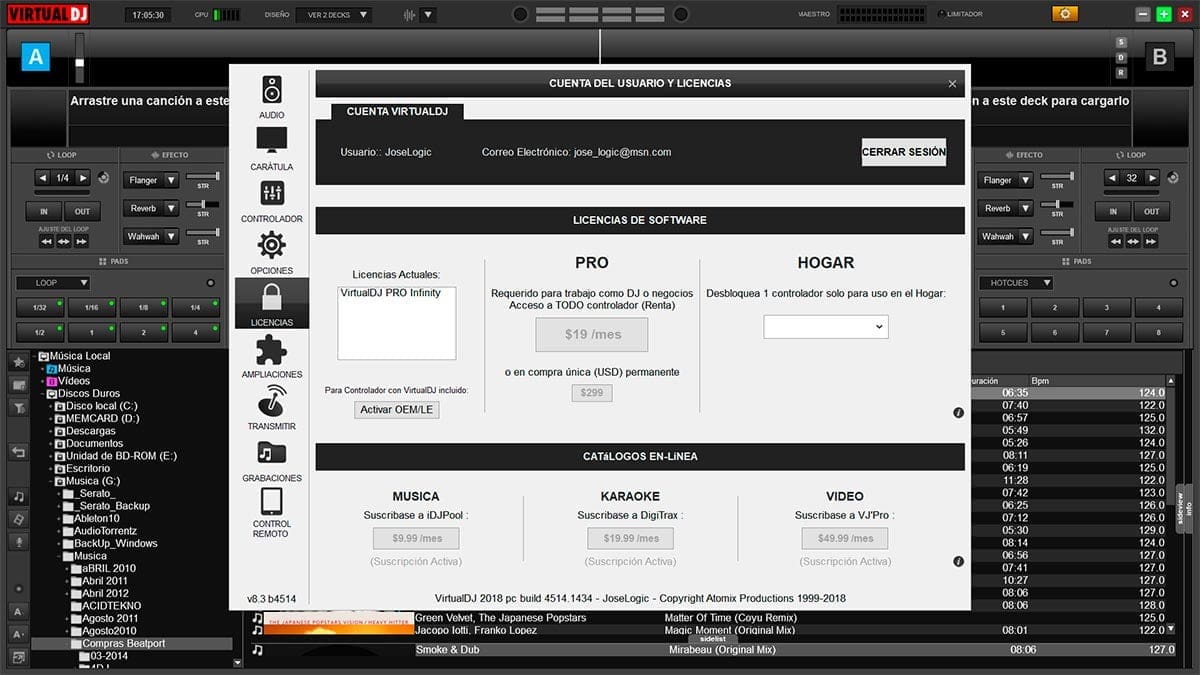Click the microphone icon in browser sidebar

(x=19, y=541)
